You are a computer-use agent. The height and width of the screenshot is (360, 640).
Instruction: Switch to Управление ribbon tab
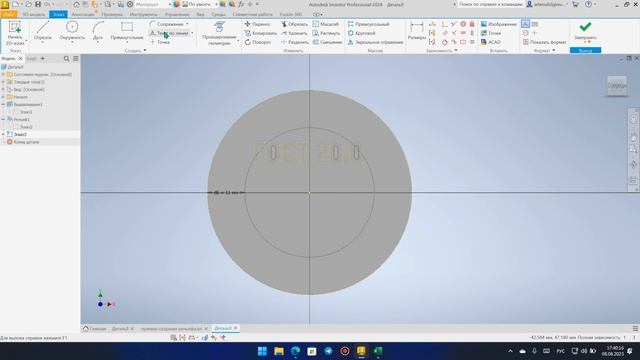click(177, 14)
